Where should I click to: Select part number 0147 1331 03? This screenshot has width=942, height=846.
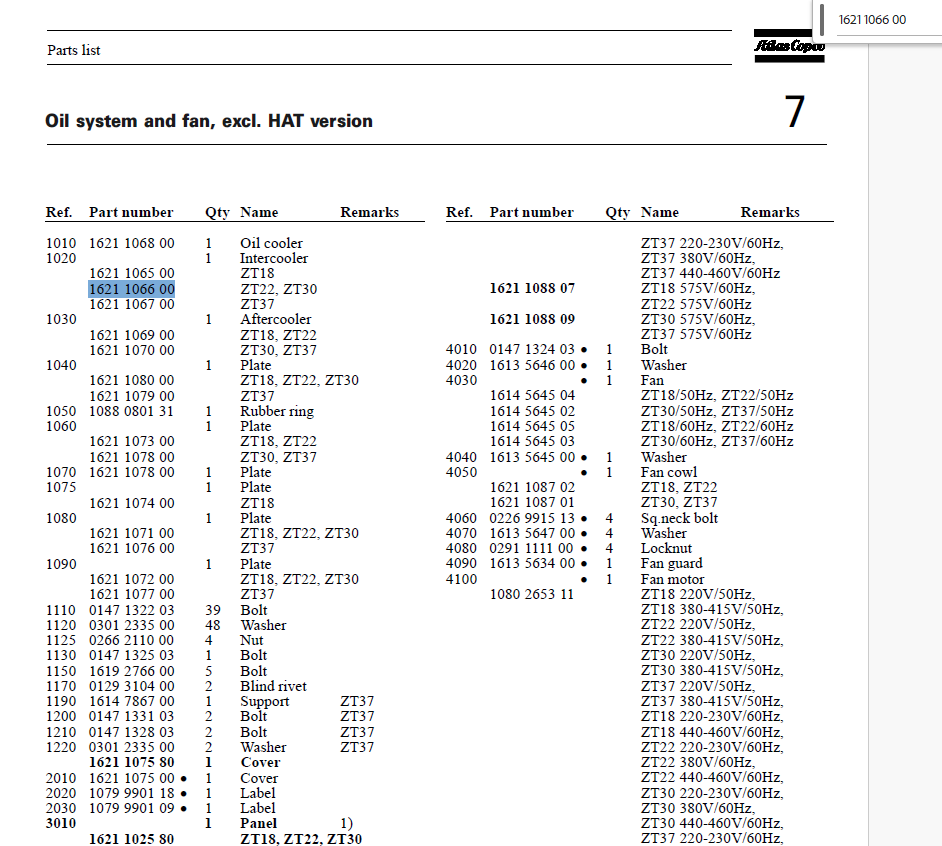click(x=132, y=717)
